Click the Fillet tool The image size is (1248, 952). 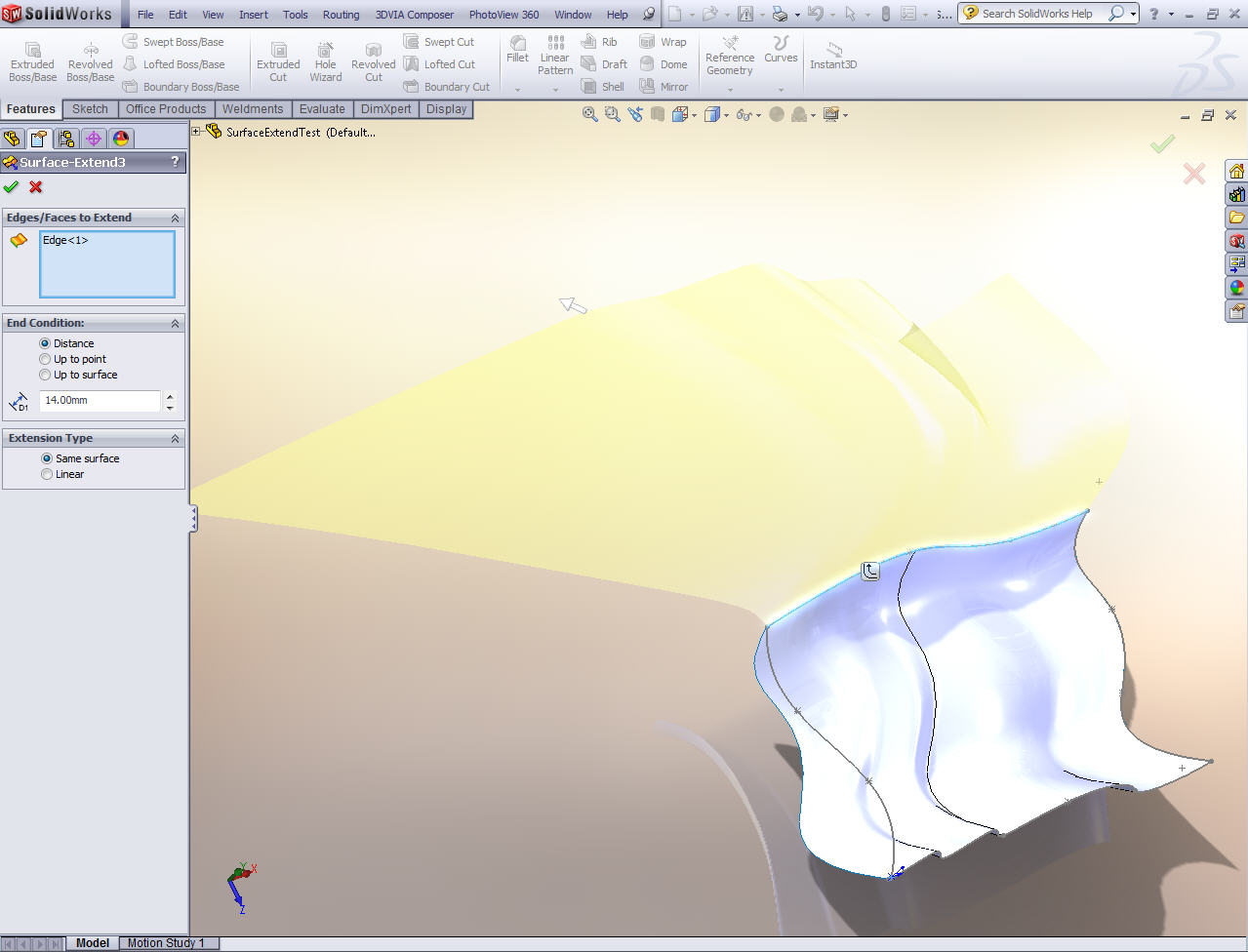pyautogui.click(x=517, y=49)
